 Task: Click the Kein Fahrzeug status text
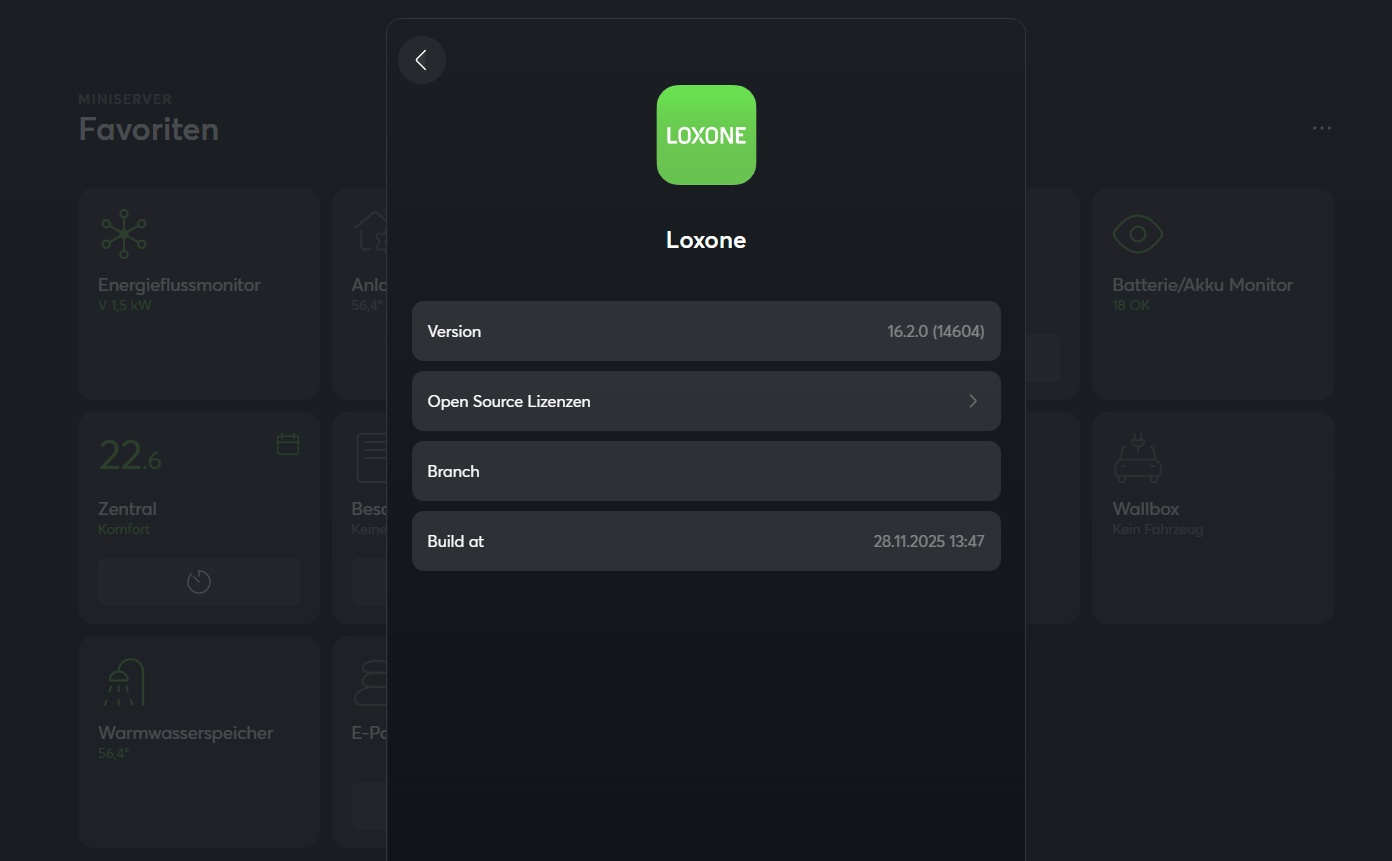pyautogui.click(x=1158, y=529)
